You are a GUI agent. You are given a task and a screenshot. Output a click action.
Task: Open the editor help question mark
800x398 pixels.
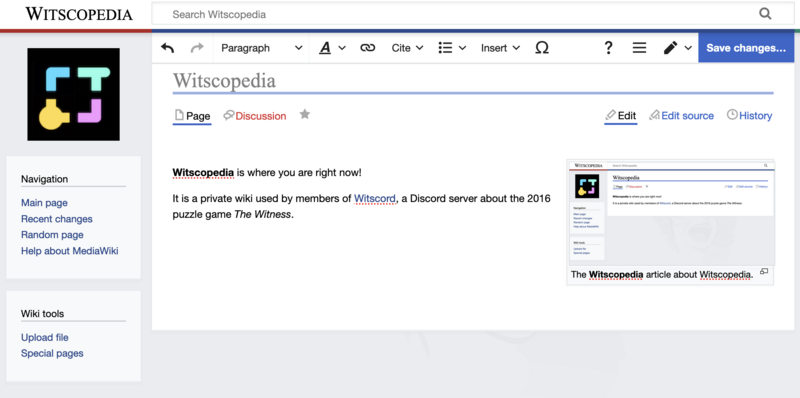(608, 48)
